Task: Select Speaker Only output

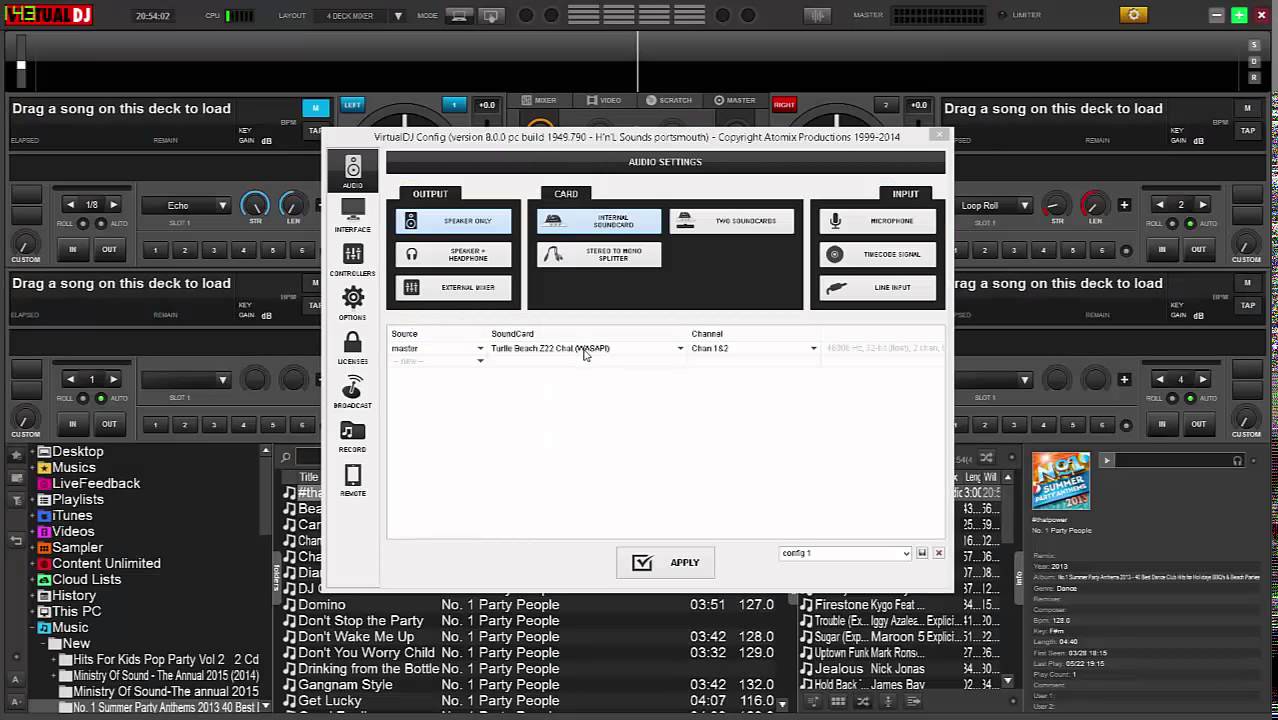Action: tap(454, 221)
